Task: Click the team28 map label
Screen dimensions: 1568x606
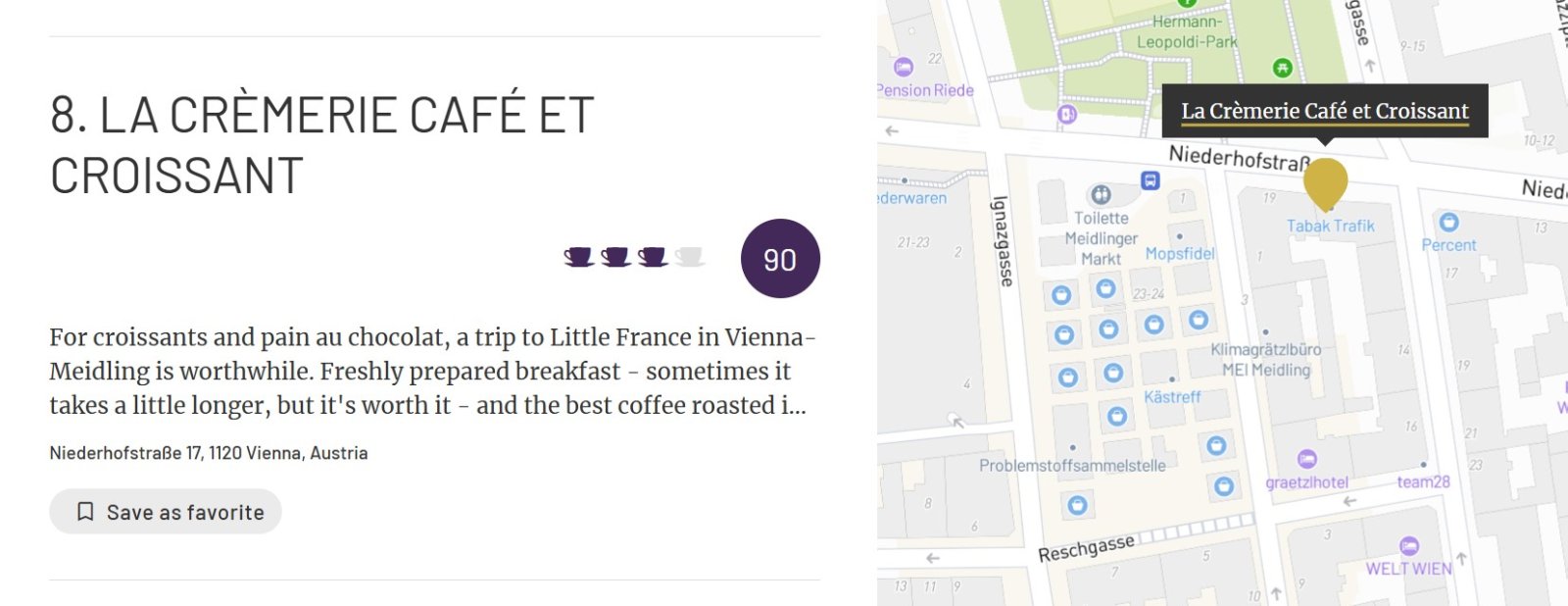Action: [x=1423, y=481]
